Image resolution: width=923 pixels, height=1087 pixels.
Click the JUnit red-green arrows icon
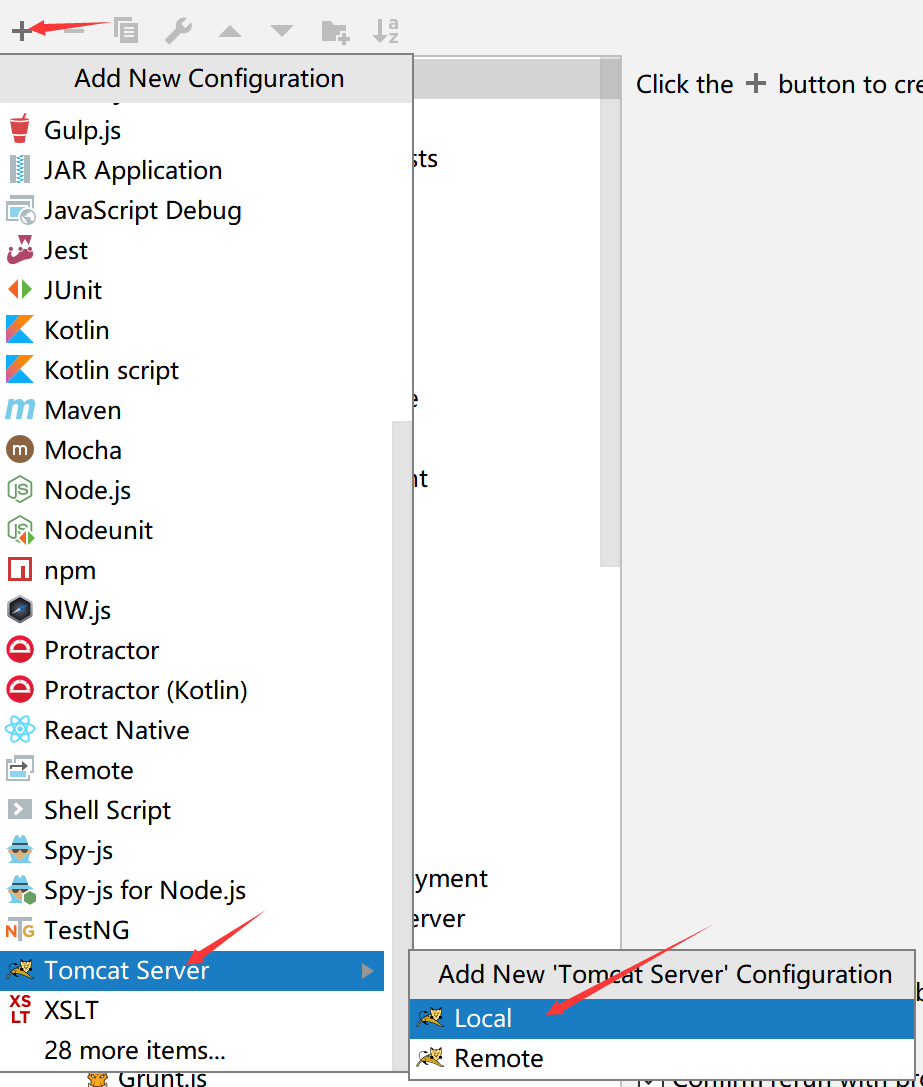point(19,289)
